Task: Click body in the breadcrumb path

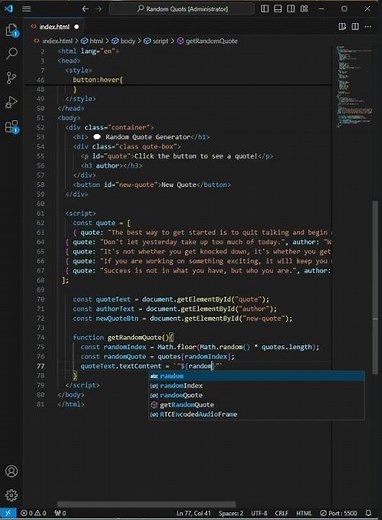Action: tap(127, 41)
